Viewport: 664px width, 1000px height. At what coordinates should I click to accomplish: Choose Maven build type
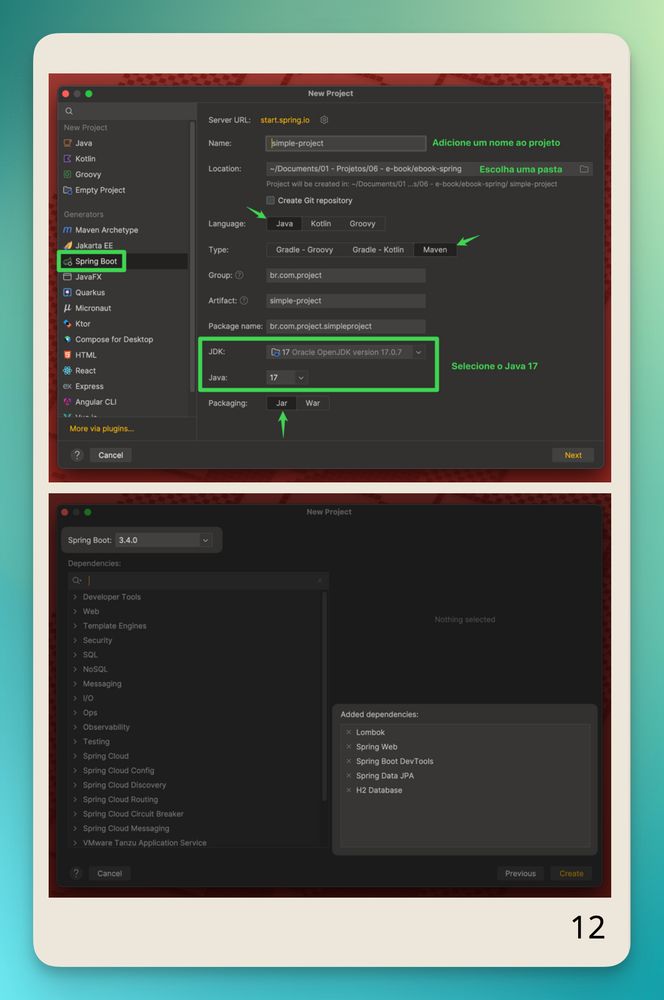point(435,250)
